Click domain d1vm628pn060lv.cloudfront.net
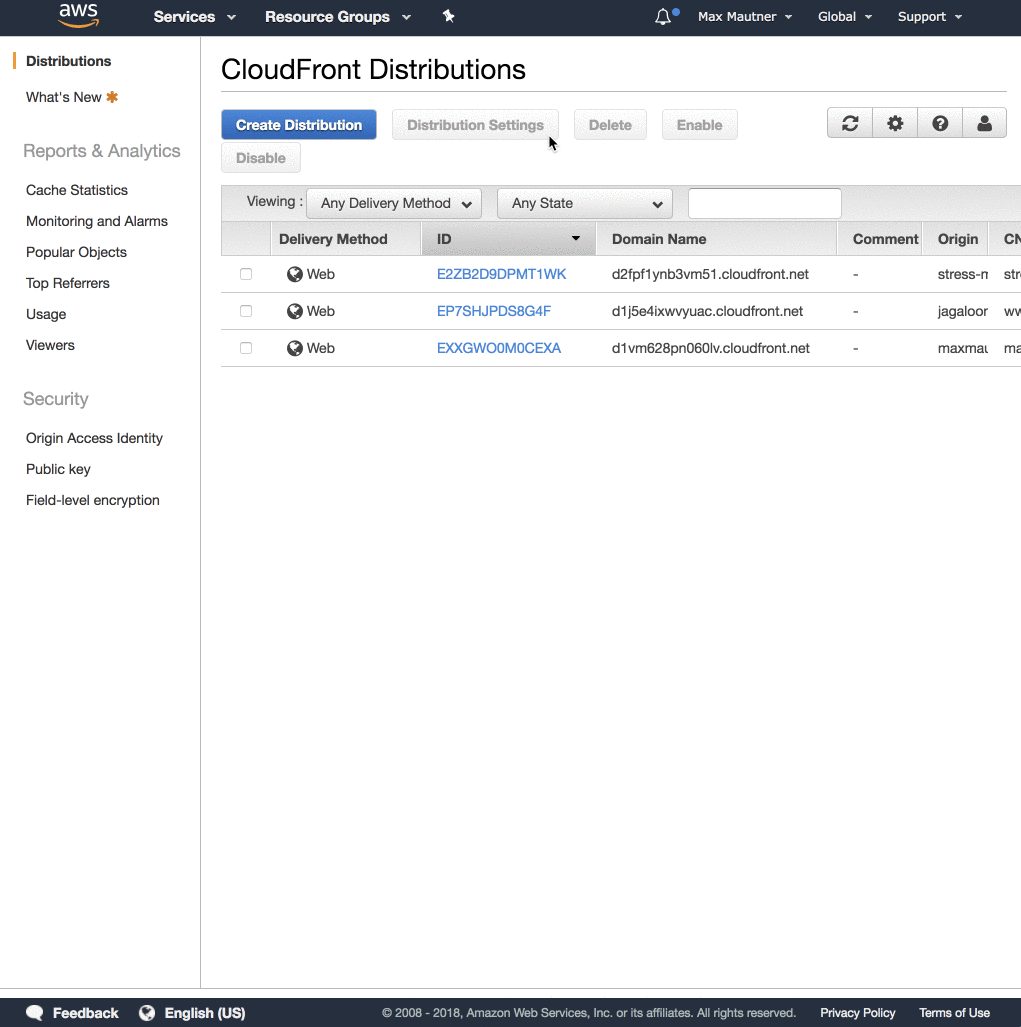Viewport: 1021px width, 1027px height. coord(711,348)
